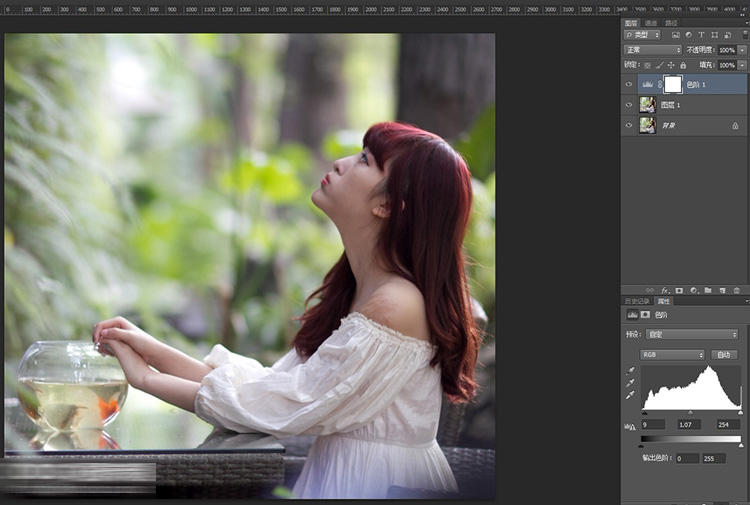Click the shadow input field showing 9
The height and width of the screenshot is (505, 750).
651,425
